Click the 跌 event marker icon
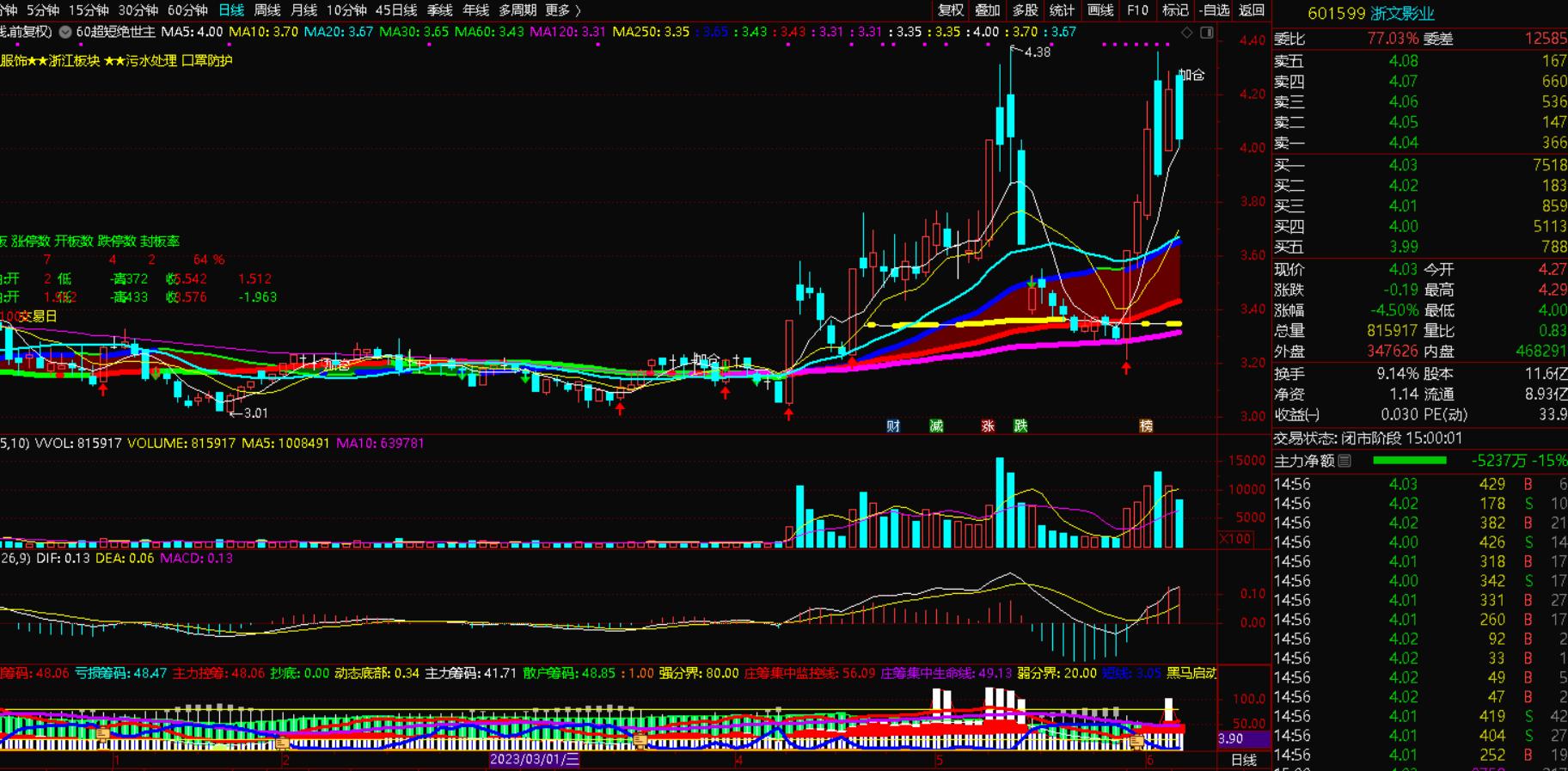This screenshot has width=1568, height=771. pyautogui.click(x=1020, y=425)
